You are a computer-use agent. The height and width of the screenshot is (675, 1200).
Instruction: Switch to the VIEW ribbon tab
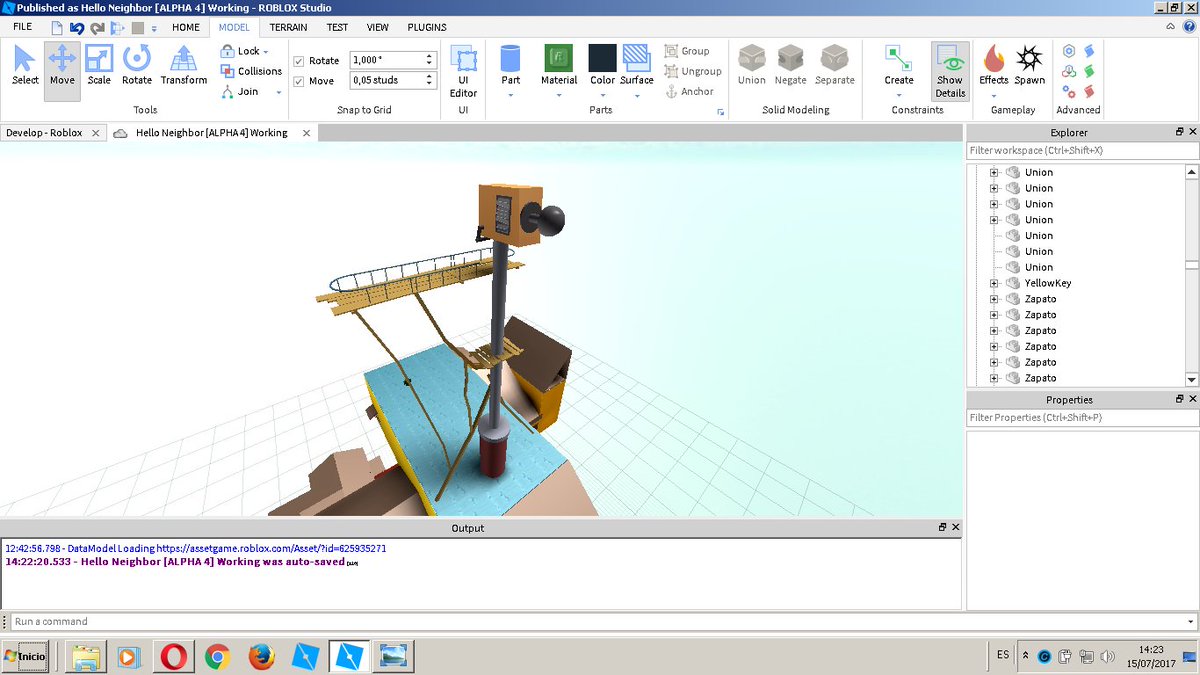pos(378,27)
